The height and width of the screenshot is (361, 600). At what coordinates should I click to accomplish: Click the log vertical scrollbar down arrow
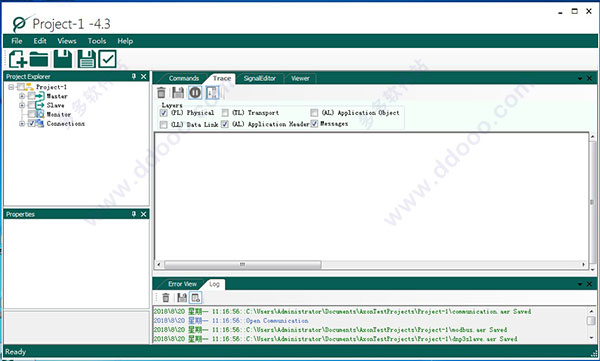click(592, 338)
